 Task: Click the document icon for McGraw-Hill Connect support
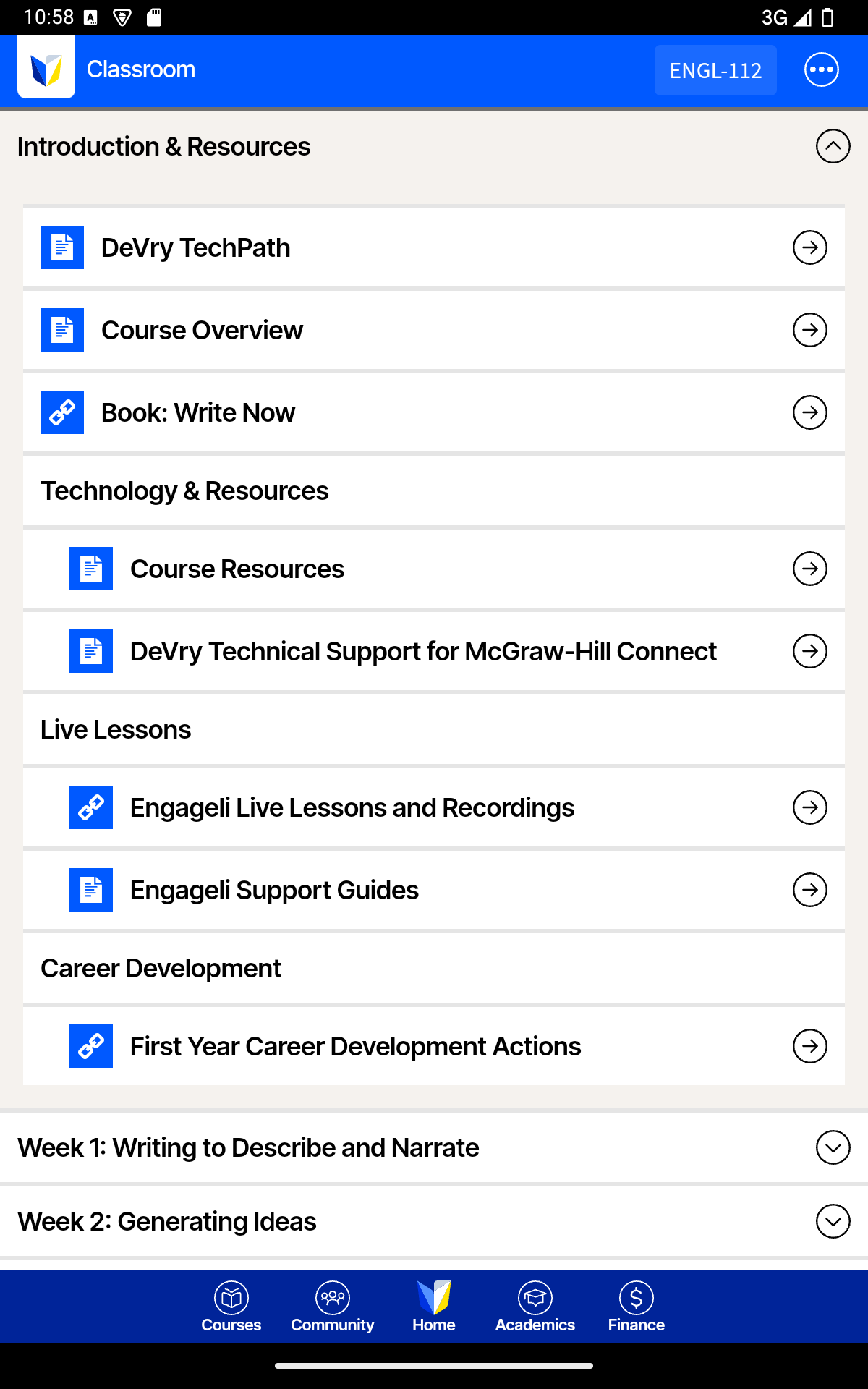[91, 651]
